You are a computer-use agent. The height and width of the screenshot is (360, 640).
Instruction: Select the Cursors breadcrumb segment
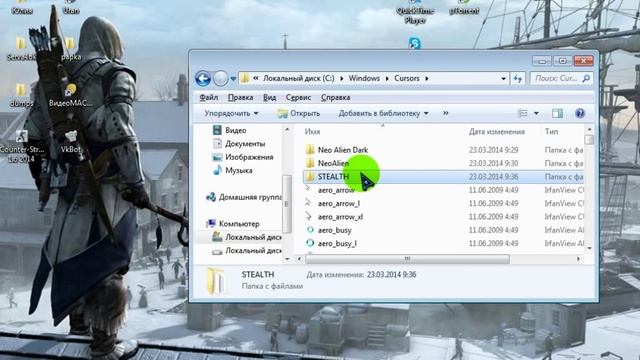tap(407, 78)
